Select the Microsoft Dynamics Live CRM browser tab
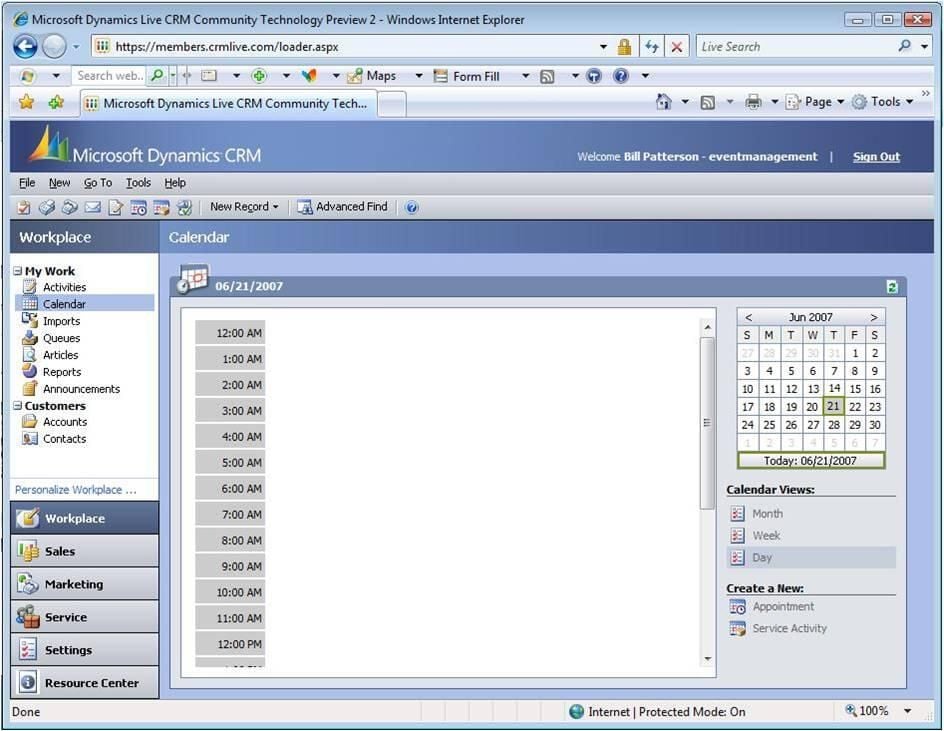Screen dimensions: 944x731 click(228, 104)
